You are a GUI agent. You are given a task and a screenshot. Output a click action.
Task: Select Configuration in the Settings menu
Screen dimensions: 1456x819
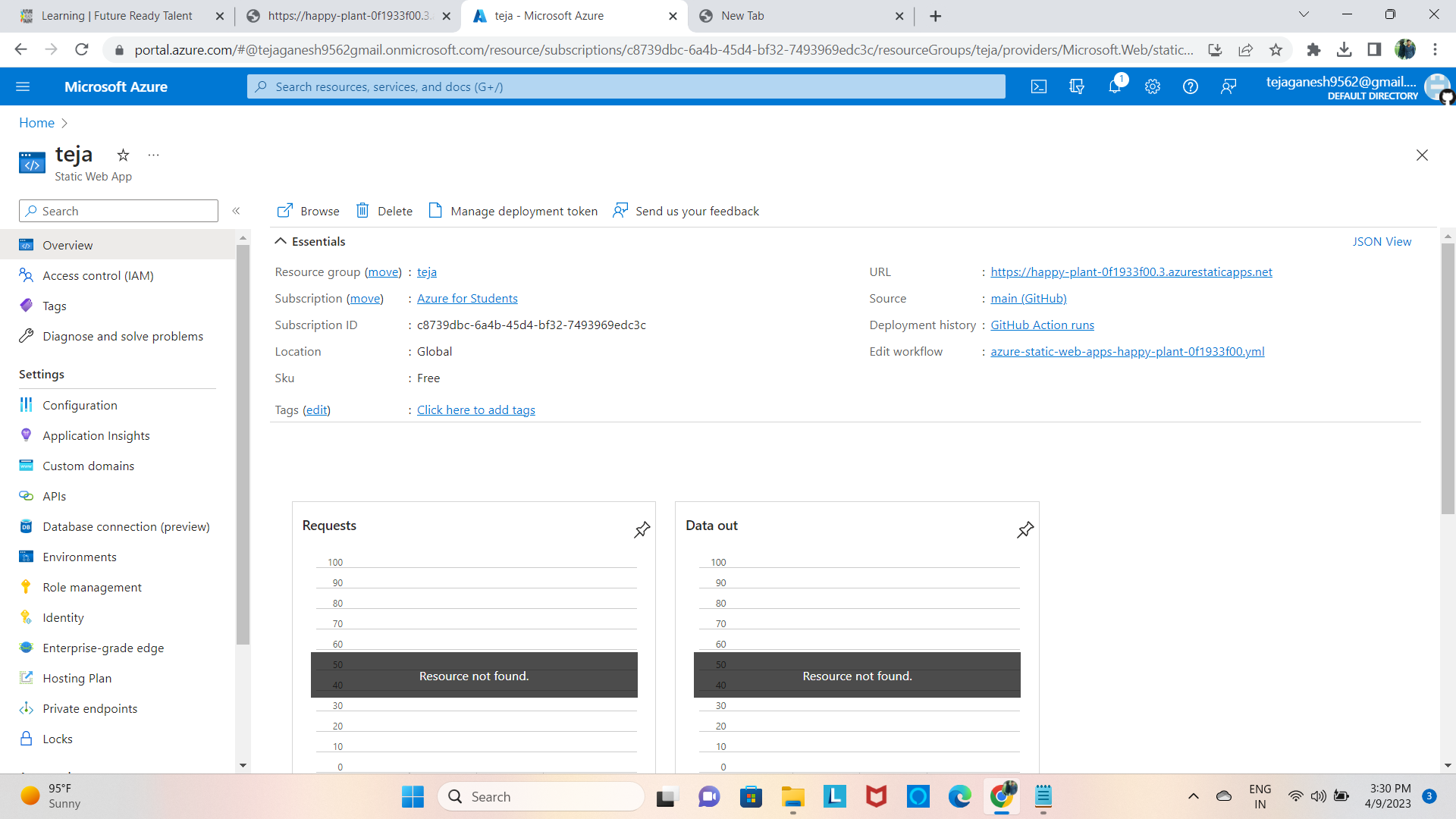coord(80,405)
